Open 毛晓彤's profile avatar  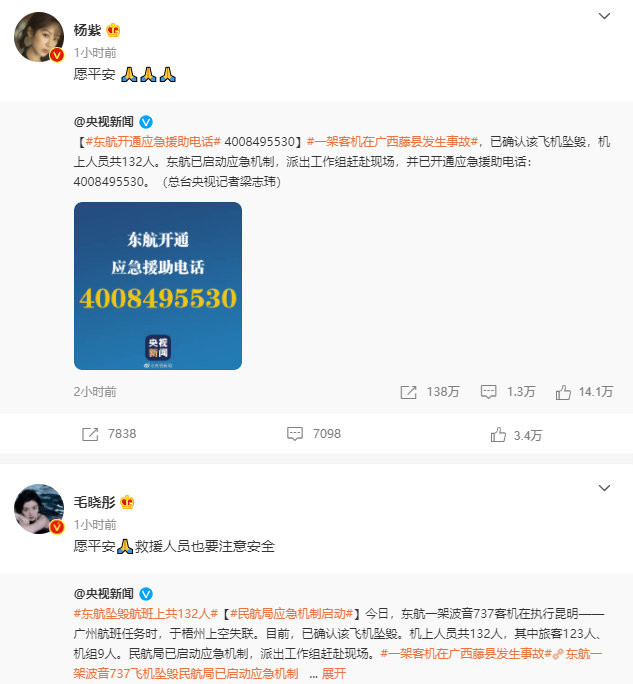tap(39, 509)
